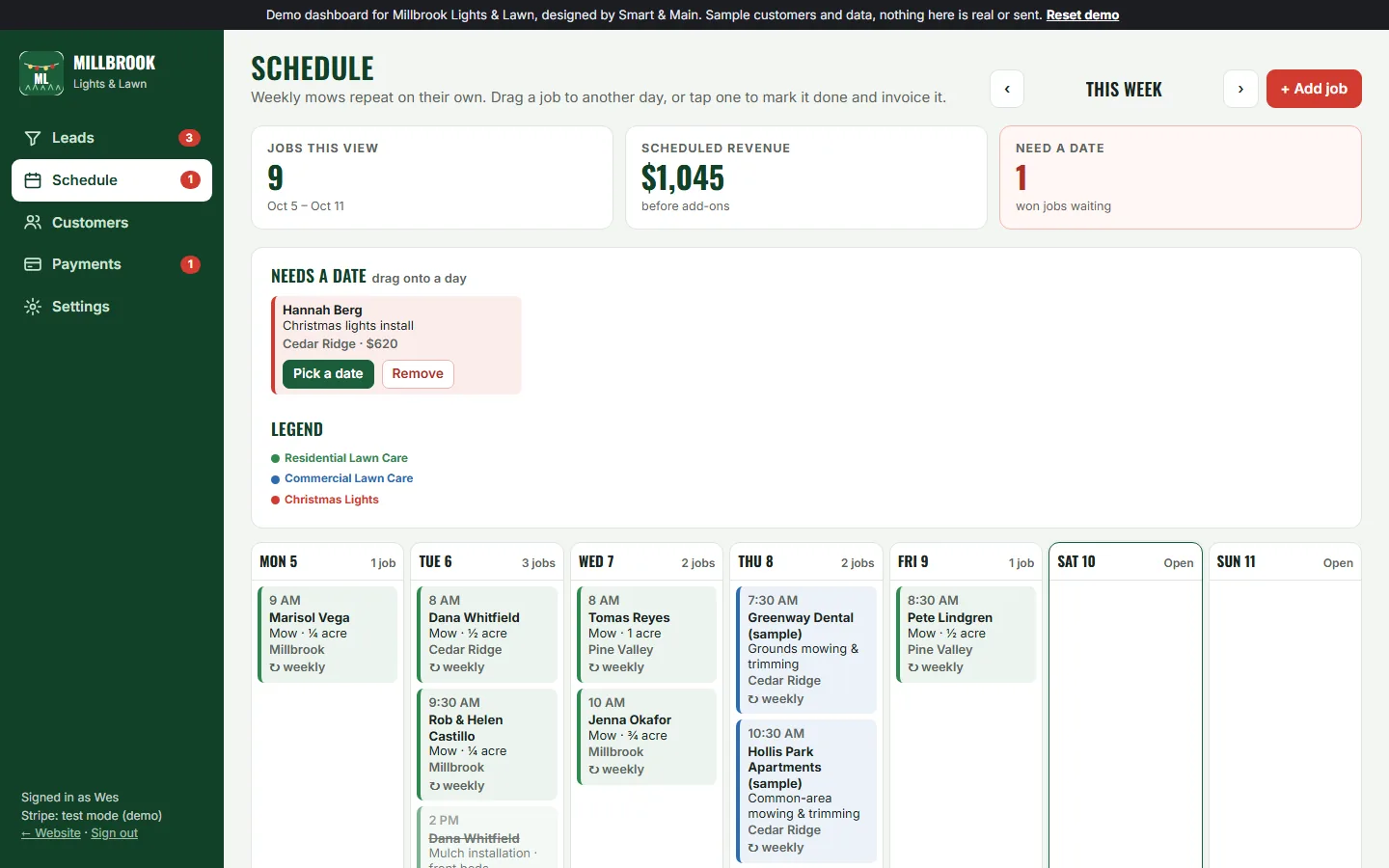Remove Hannah Berg's unscheduled job
The width and height of the screenshot is (1389, 868).
pyautogui.click(x=418, y=374)
